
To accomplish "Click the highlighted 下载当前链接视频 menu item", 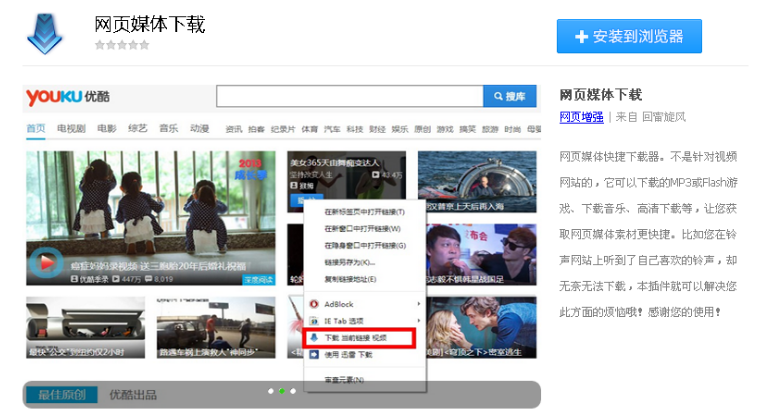I will tap(358, 339).
